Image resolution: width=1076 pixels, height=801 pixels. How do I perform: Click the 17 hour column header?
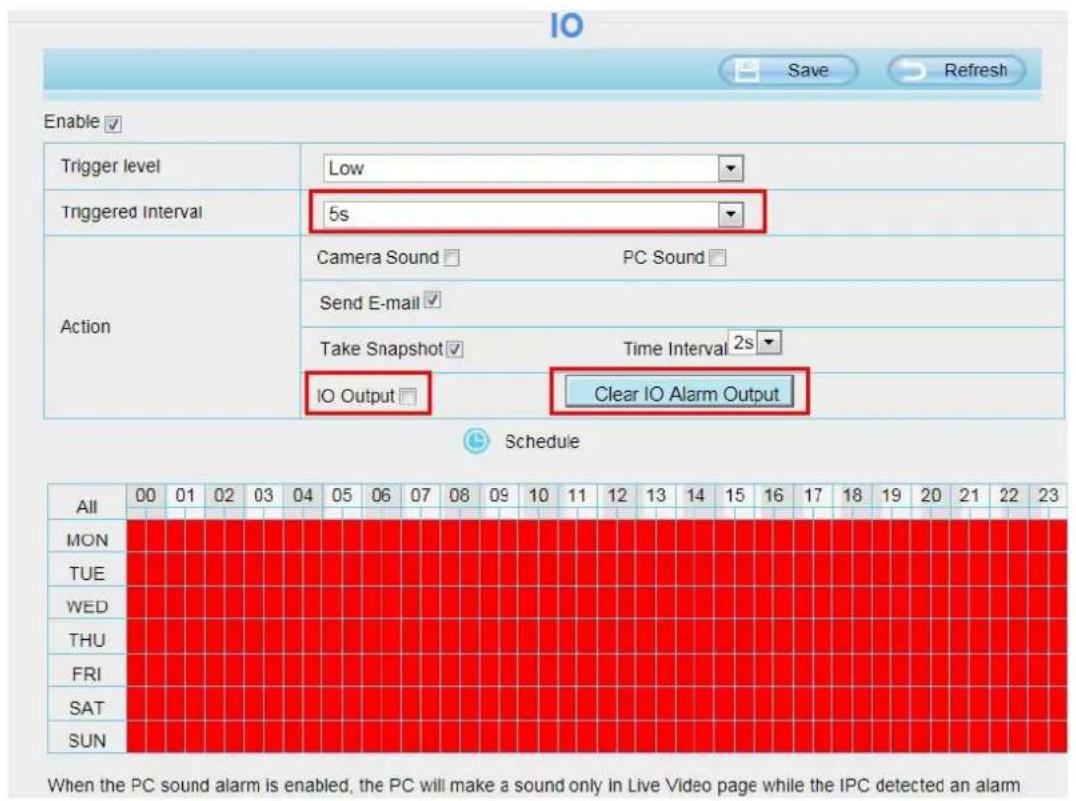pyautogui.click(x=812, y=496)
